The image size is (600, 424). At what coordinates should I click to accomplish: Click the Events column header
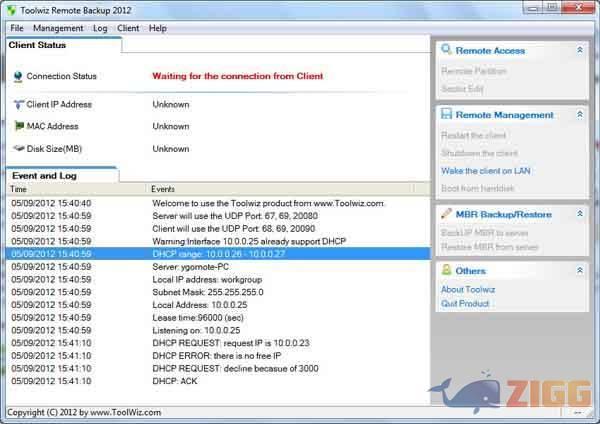click(x=280, y=189)
